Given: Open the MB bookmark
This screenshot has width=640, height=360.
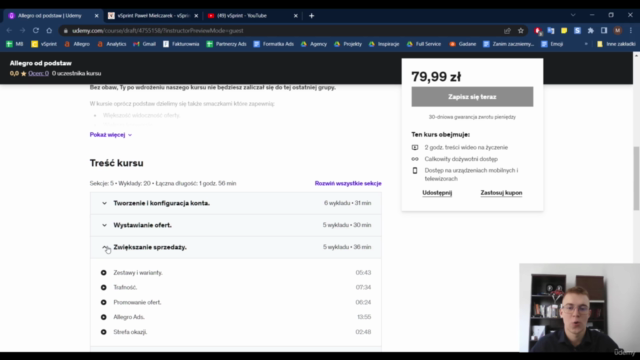Looking at the screenshot, I should pyautogui.click(x=15, y=44).
